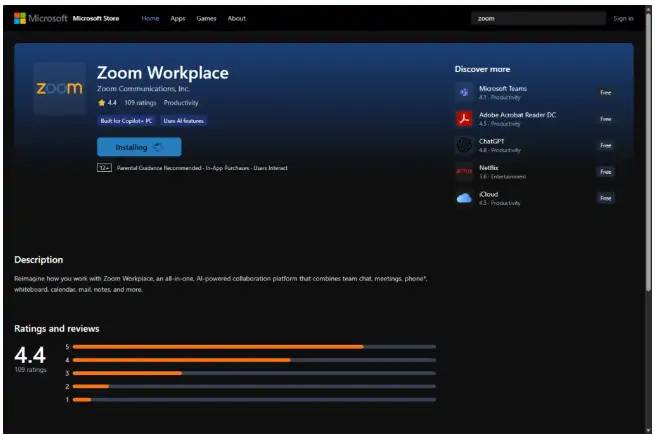Open the Apps tab
This screenshot has height=435, width=655.
tap(177, 18)
